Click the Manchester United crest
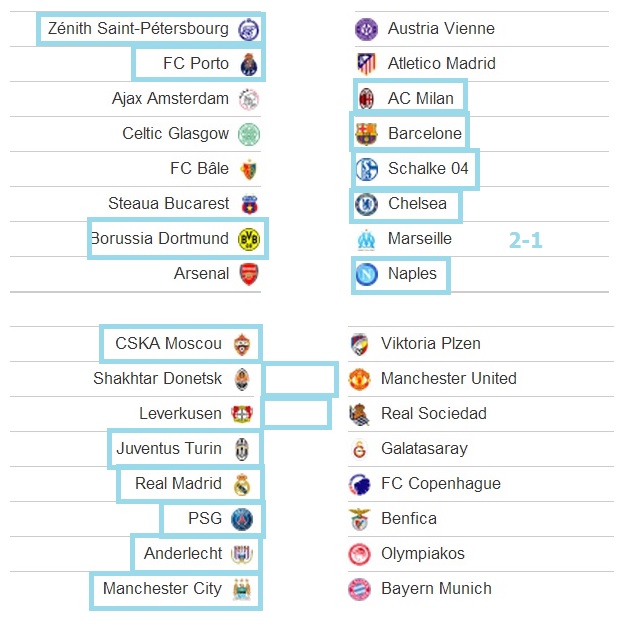The height and width of the screenshot is (621, 642). click(x=359, y=379)
